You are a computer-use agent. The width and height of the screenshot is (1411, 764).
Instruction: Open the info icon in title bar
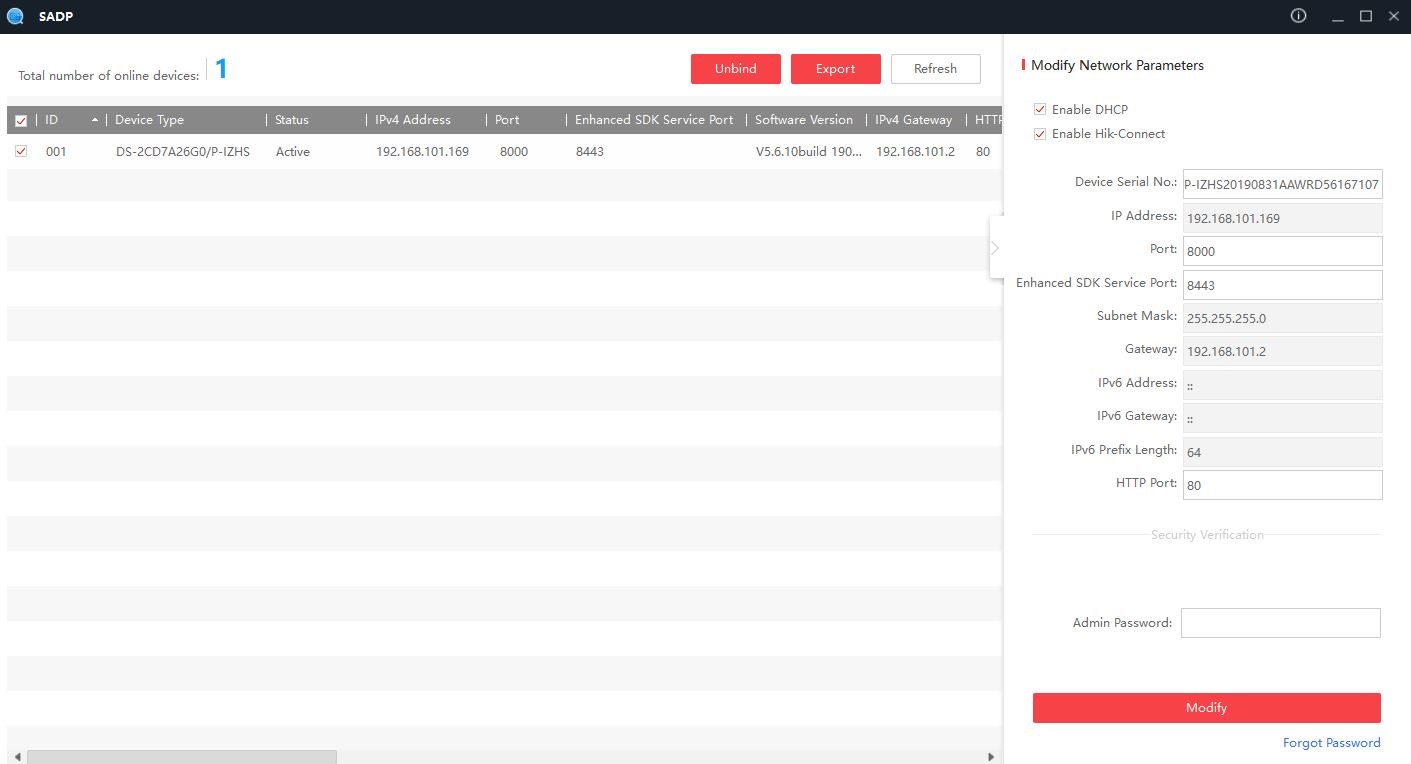[x=1299, y=16]
